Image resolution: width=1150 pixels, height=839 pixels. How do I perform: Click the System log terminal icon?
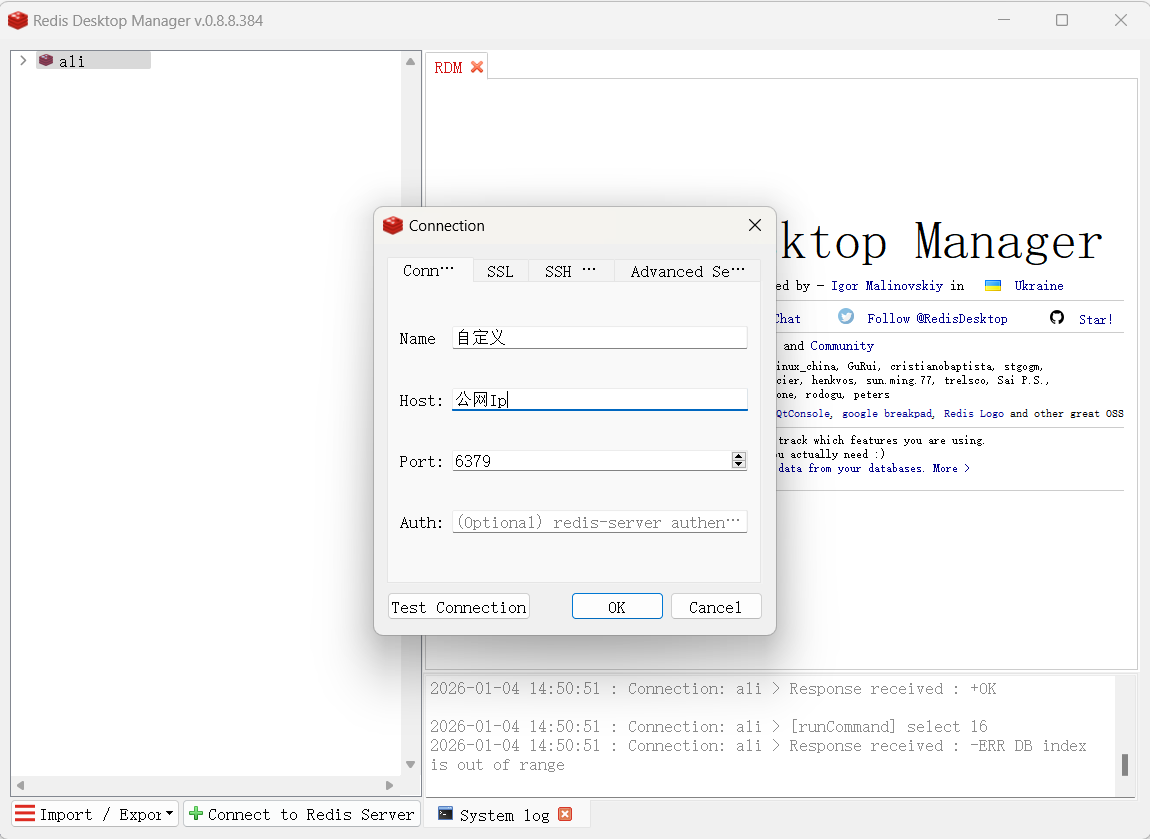click(445, 813)
